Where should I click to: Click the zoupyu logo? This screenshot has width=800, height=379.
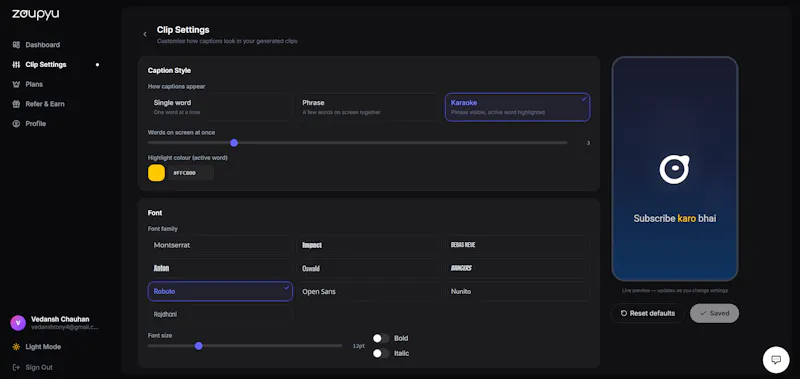[35, 14]
